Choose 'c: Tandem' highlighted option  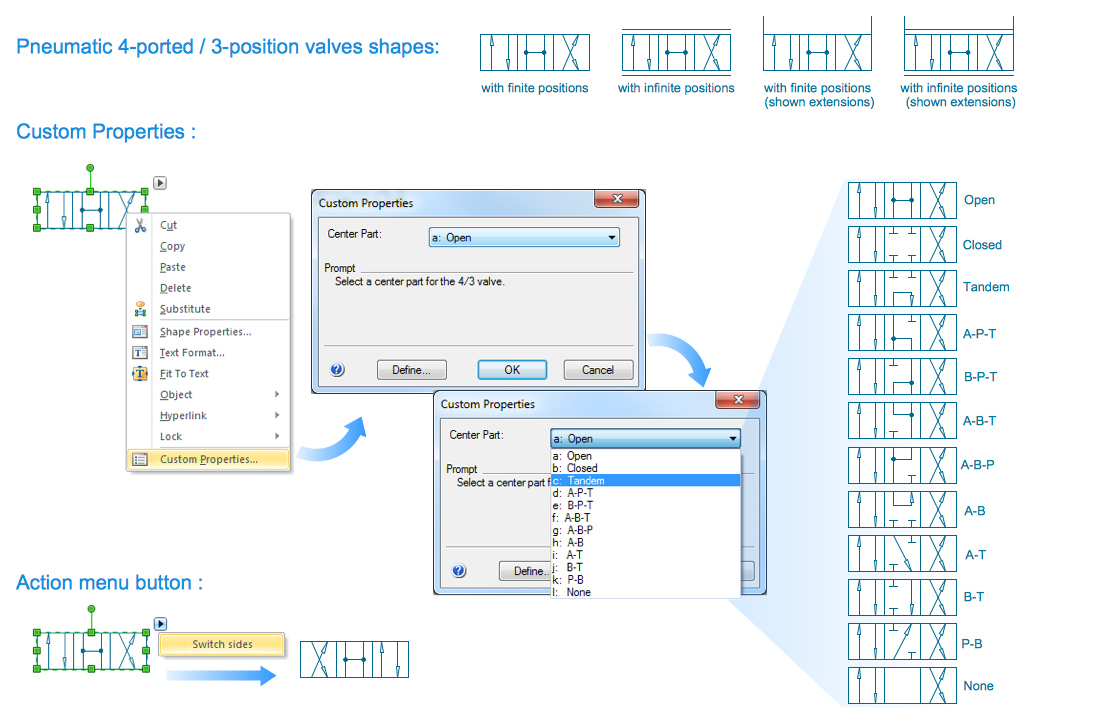(x=645, y=481)
